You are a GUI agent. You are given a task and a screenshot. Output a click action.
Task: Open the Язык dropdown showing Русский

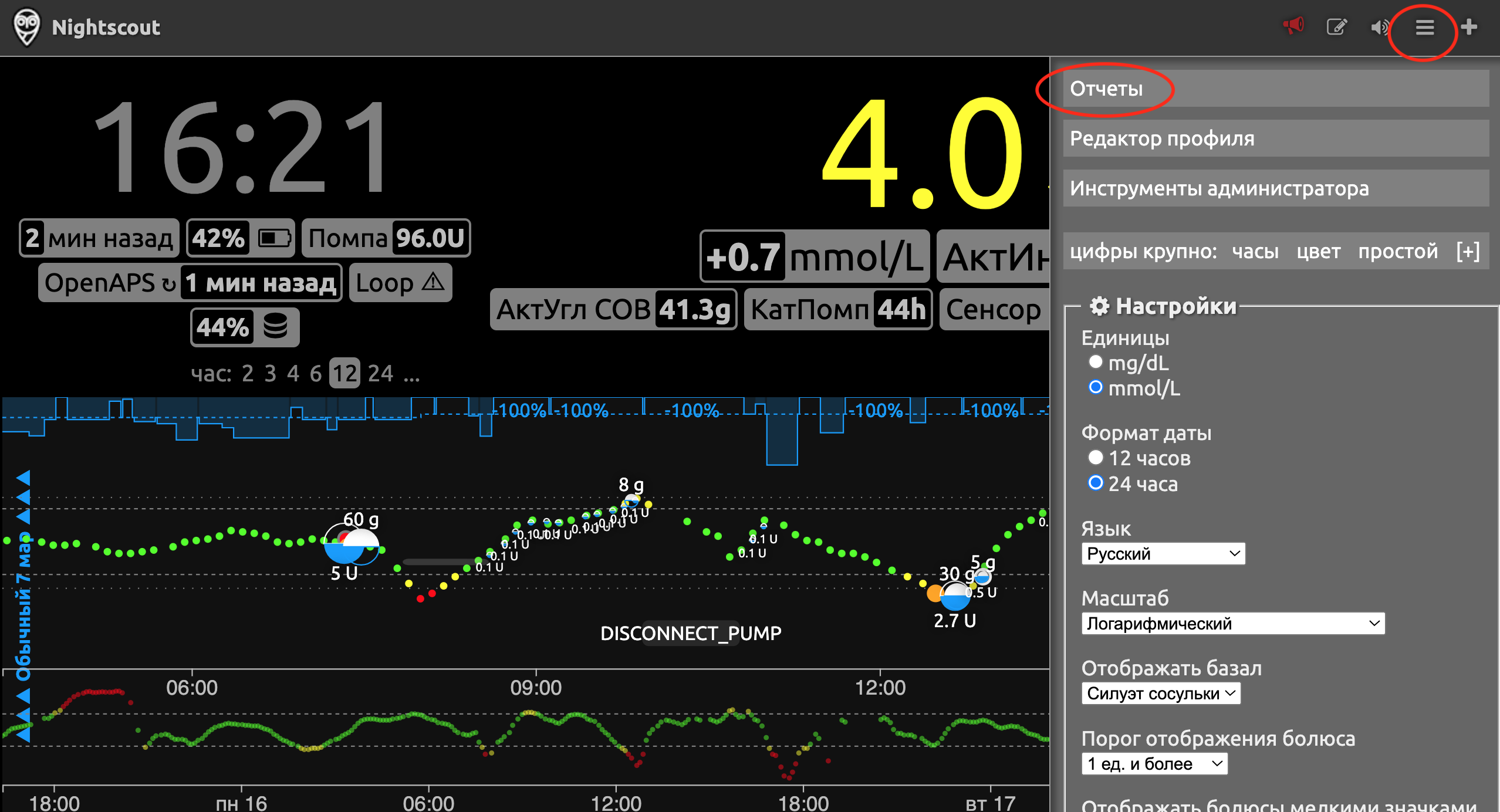(1163, 553)
